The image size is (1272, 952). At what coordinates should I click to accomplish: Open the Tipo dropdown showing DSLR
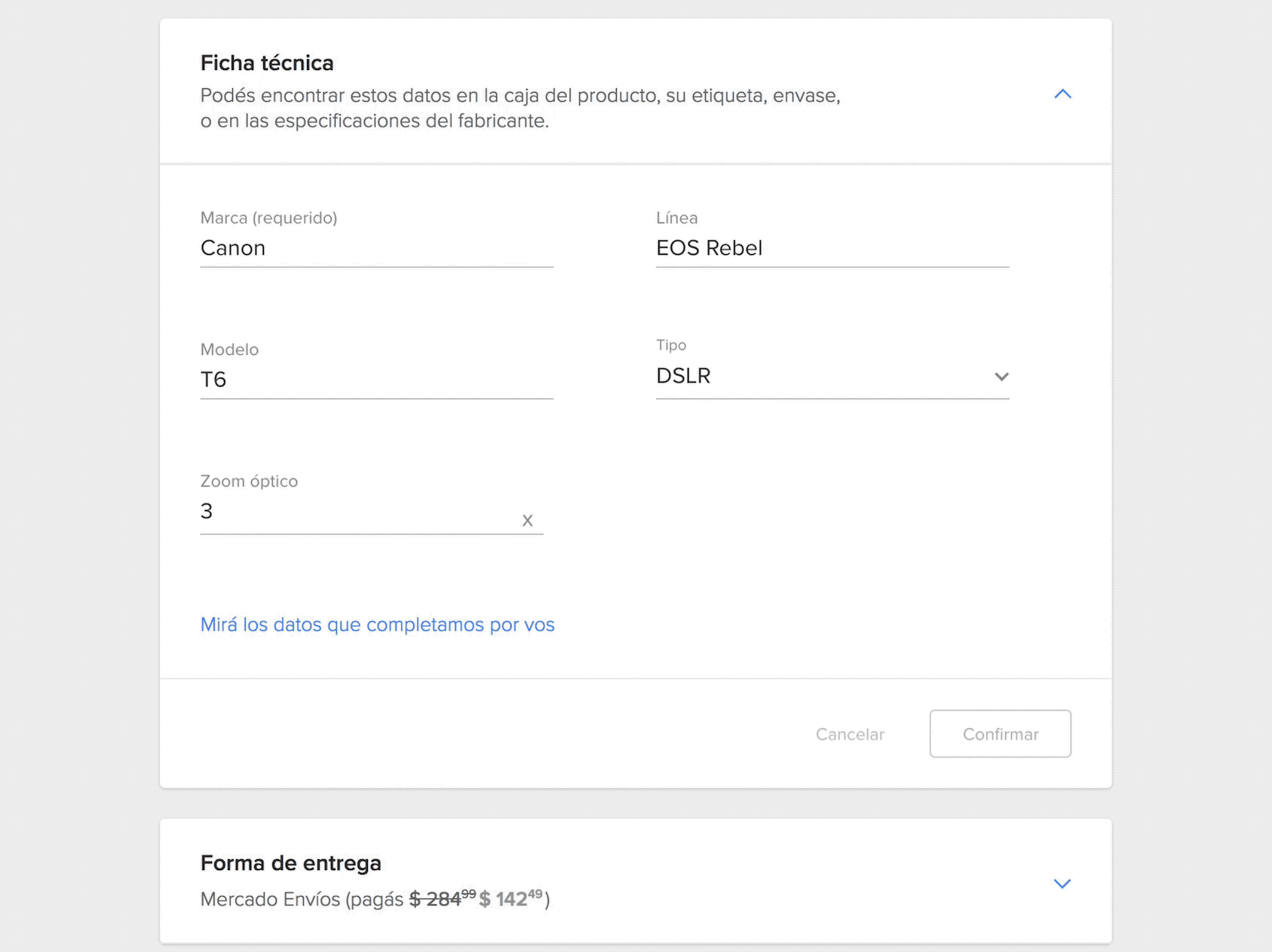(x=832, y=376)
